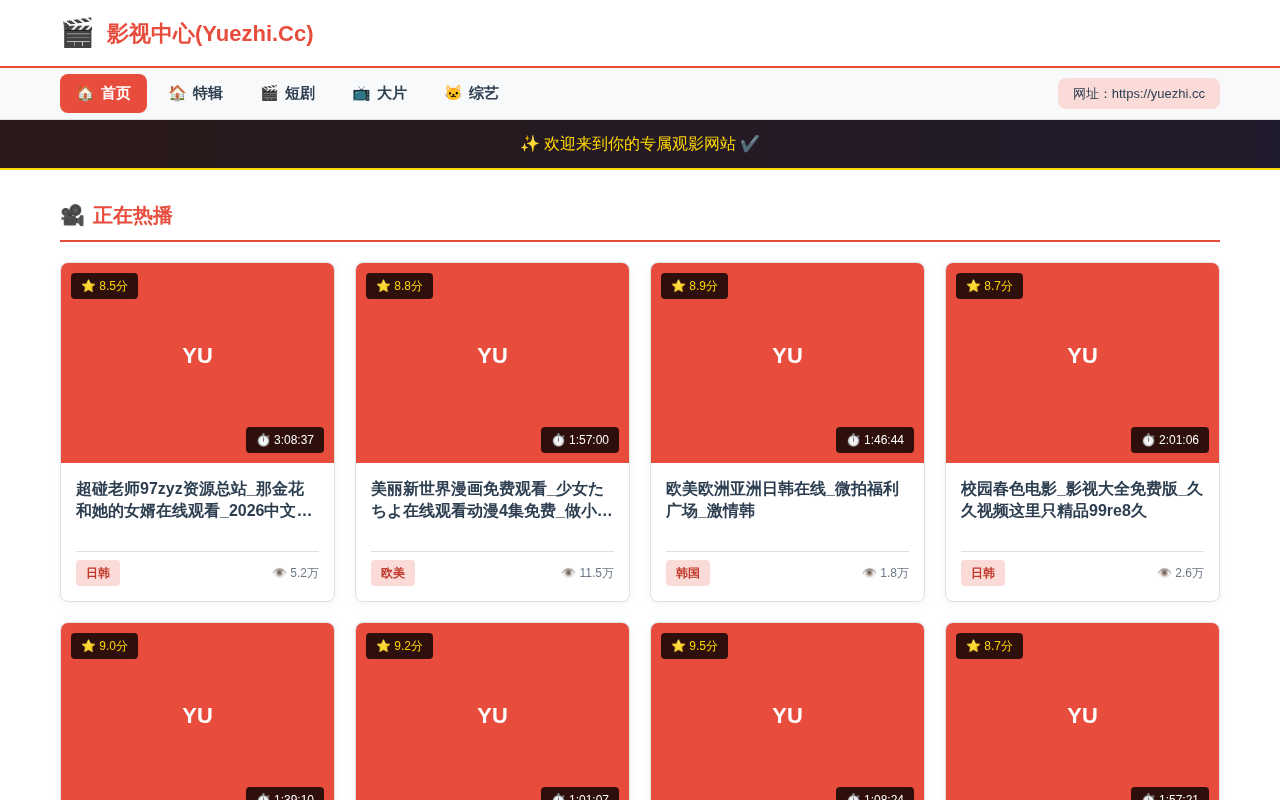Click the 欢迎来到你的专属观影网站 banner text
1280x800 pixels.
click(x=640, y=144)
